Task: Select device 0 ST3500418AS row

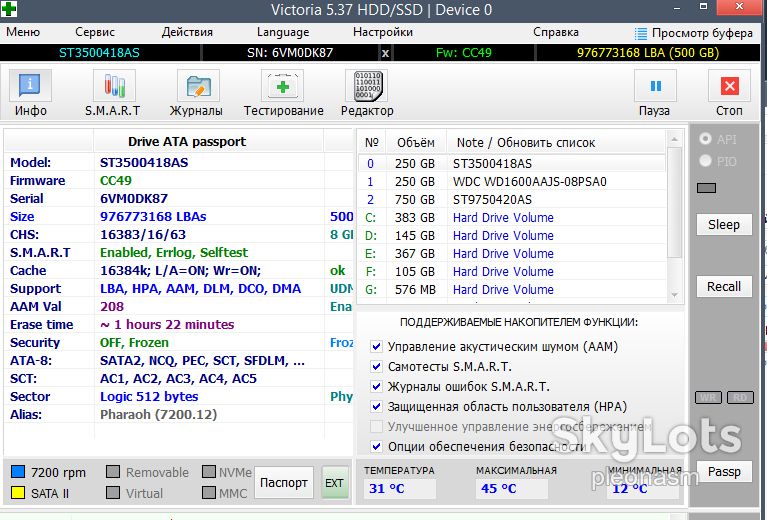Action: click(512, 163)
